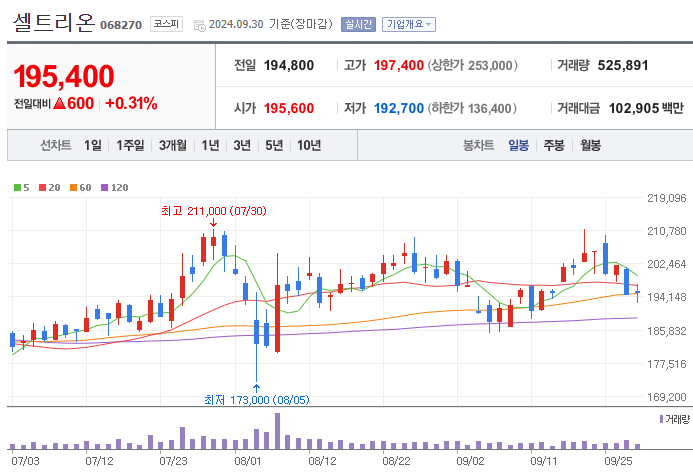Viewport: 693px width, 476px height.
Task: Select the 일봉 candle chart tab
Action: pyautogui.click(x=518, y=145)
